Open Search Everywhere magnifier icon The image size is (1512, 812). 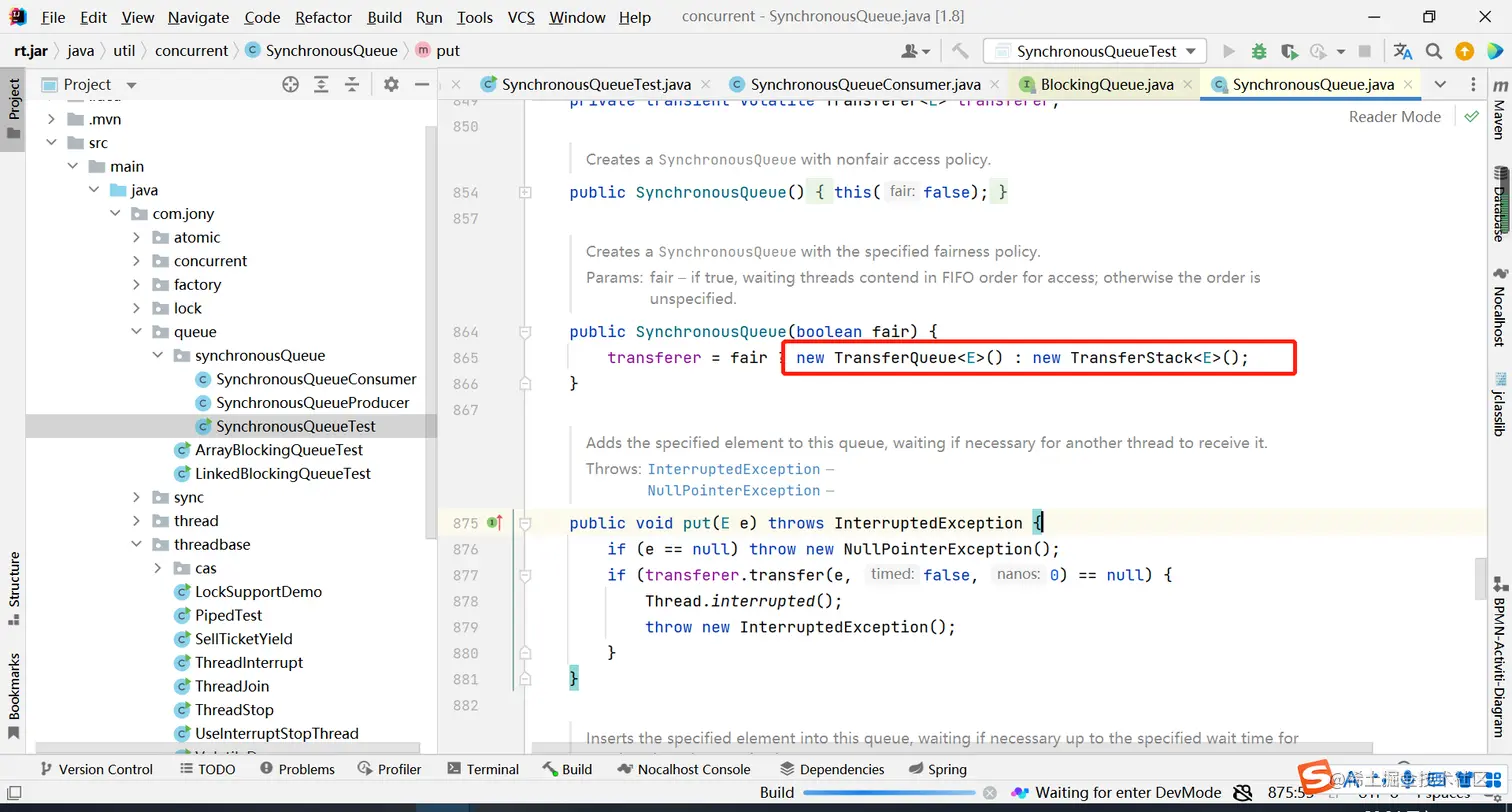point(1434,51)
